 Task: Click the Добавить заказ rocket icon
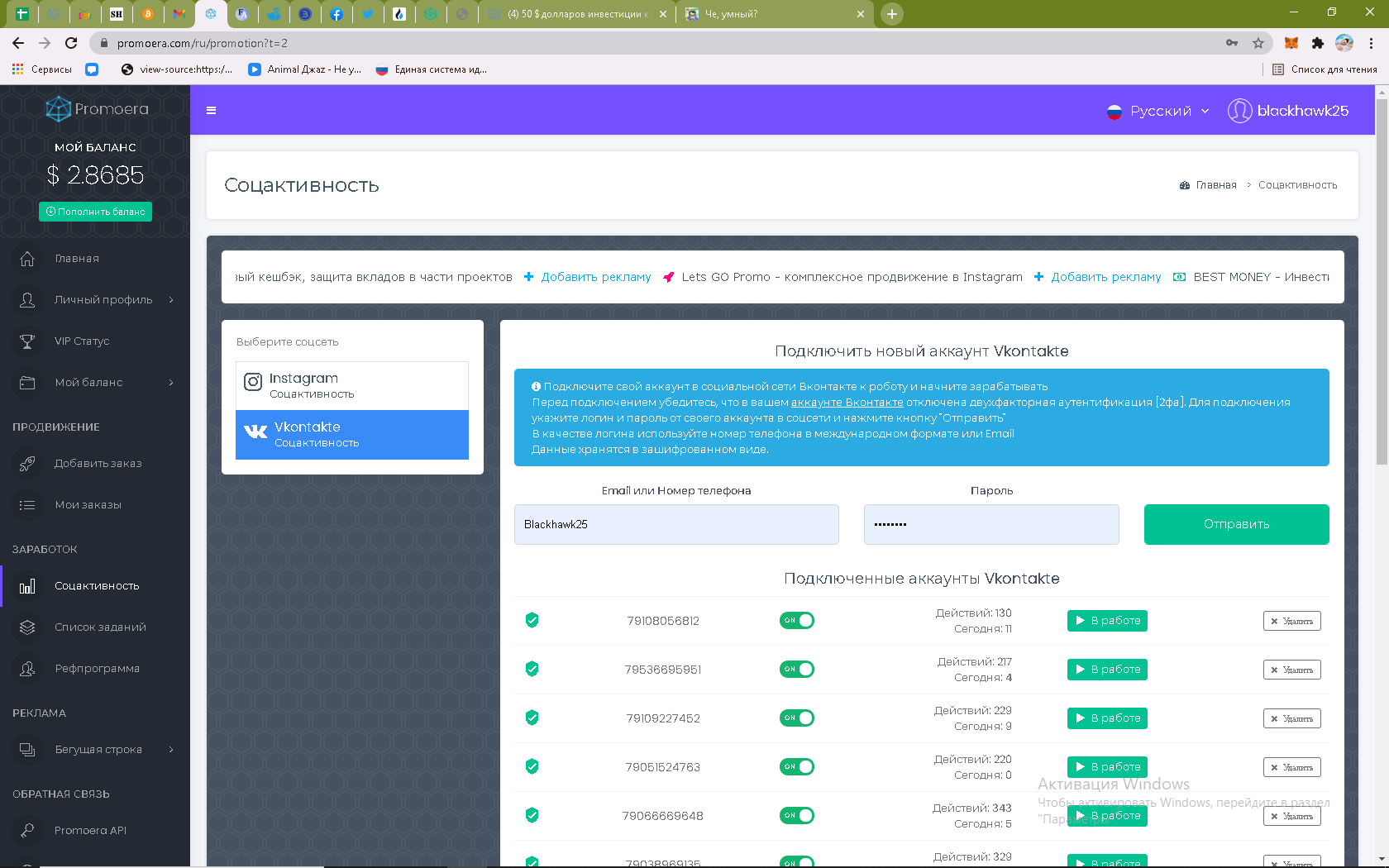point(27,464)
